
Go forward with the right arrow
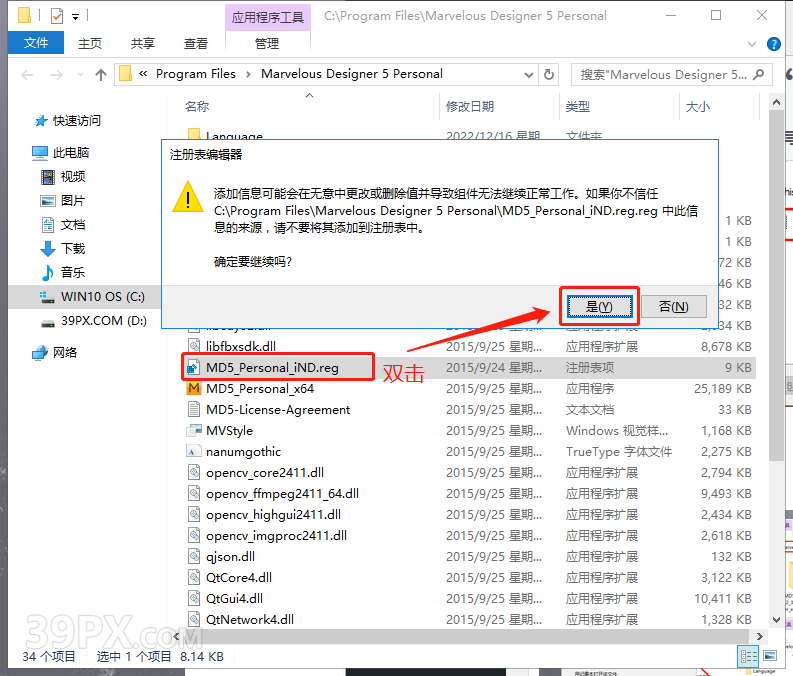pyautogui.click(x=57, y=75)
